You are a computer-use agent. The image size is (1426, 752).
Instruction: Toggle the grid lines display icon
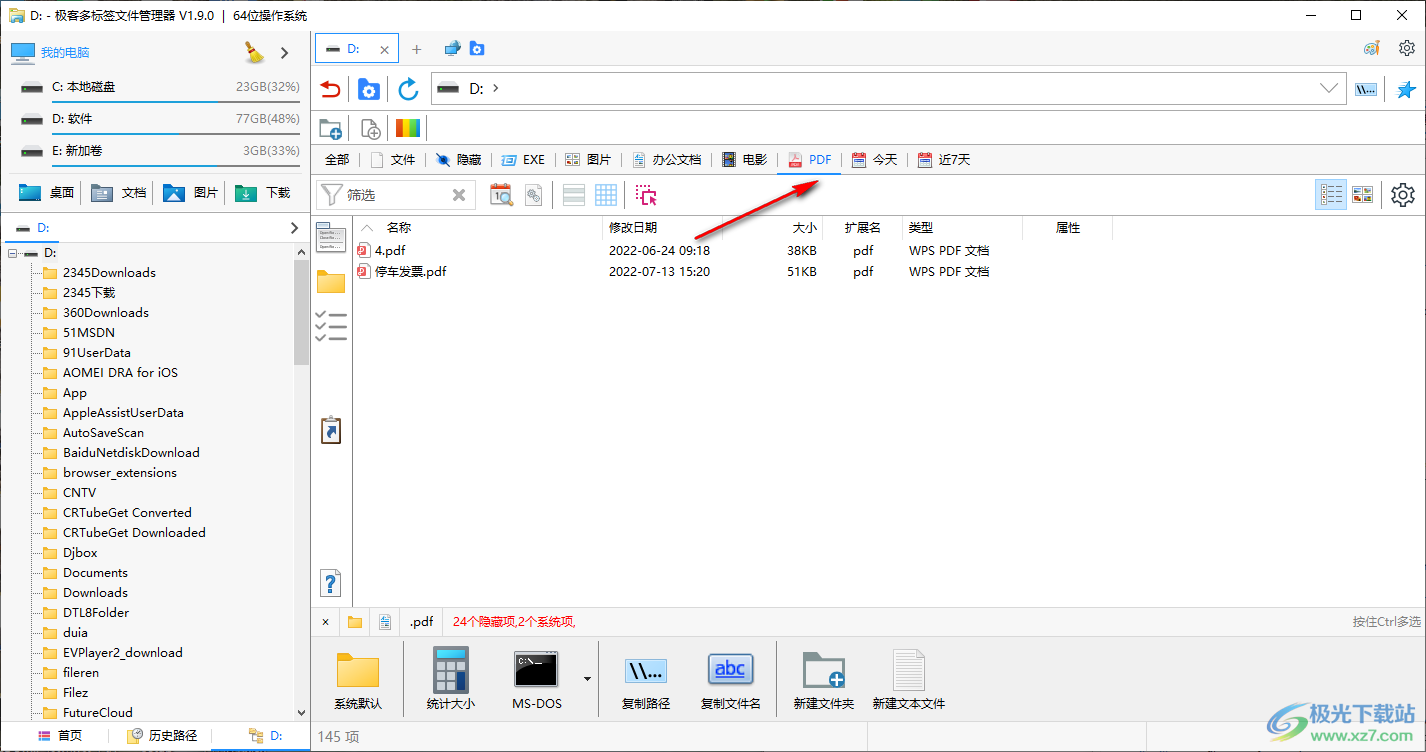coord(606,195)
